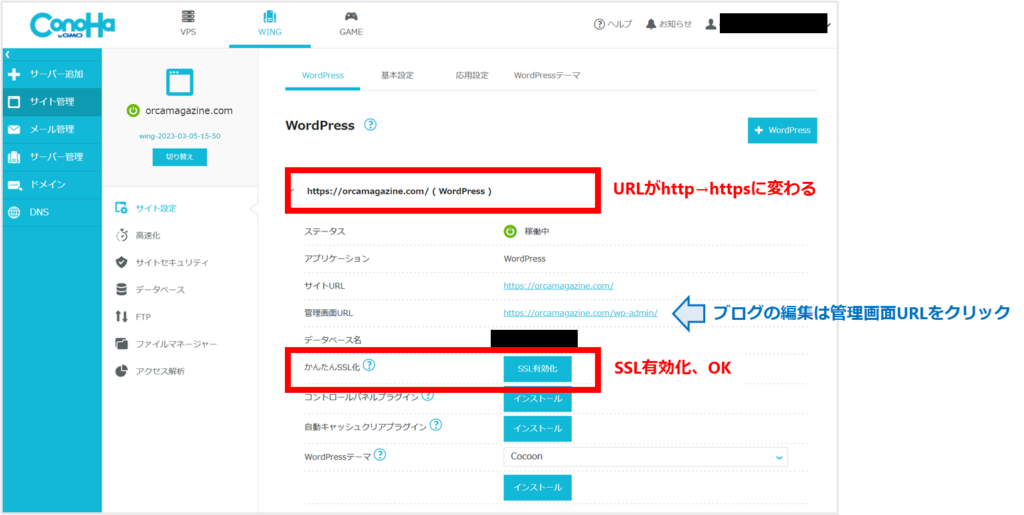Click help icon beside WordPressテーマ label

click(x=380, y=455)
